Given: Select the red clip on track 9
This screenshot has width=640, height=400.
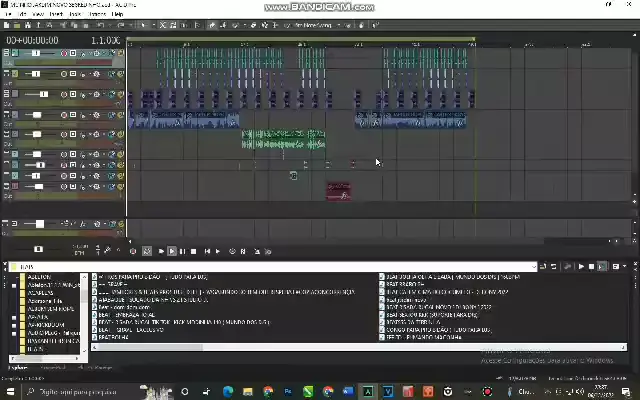Looking at the screenshot, I should (338, 191).
